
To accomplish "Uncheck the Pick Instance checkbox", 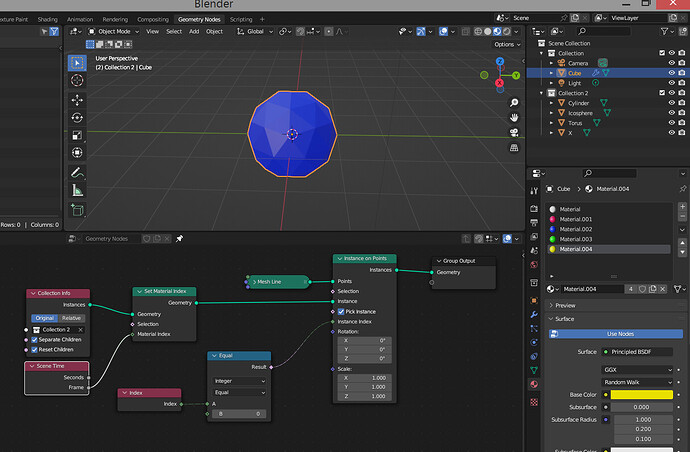I will [341, 312].
